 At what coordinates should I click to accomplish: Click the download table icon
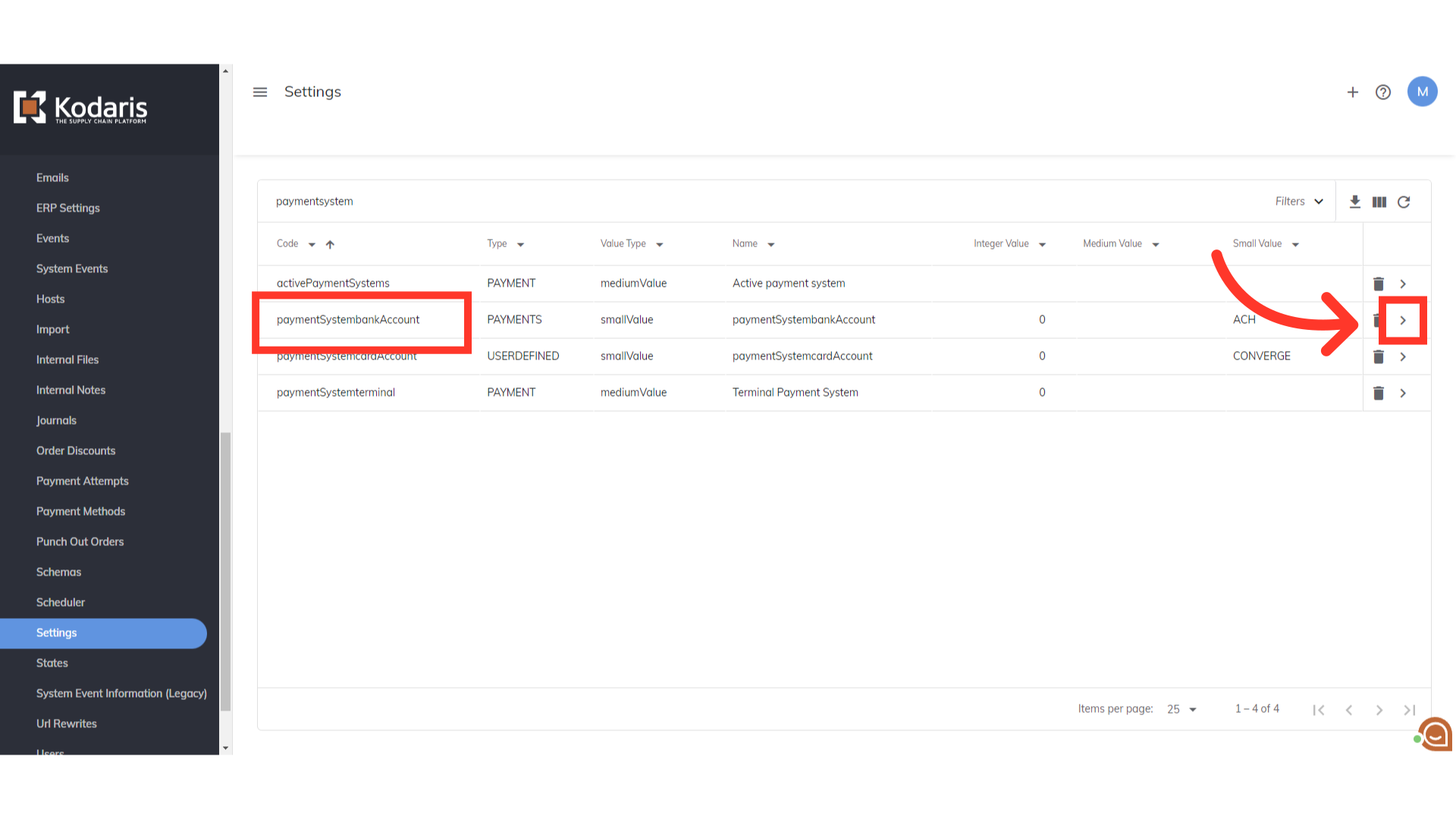pyautogui.click(x=1354, y=202)
